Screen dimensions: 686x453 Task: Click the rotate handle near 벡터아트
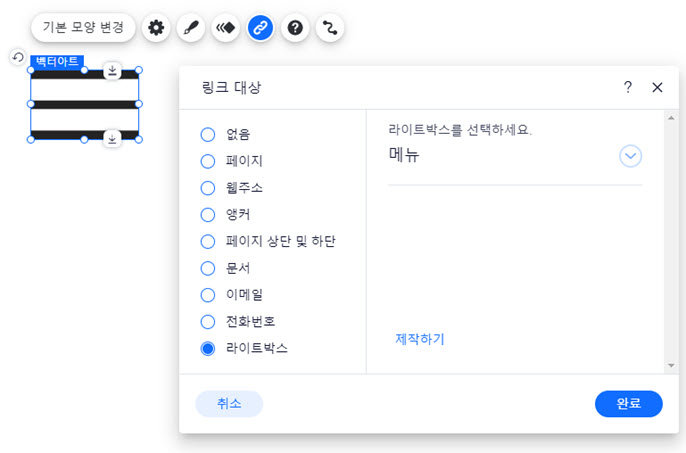click(x=18, y=57)
